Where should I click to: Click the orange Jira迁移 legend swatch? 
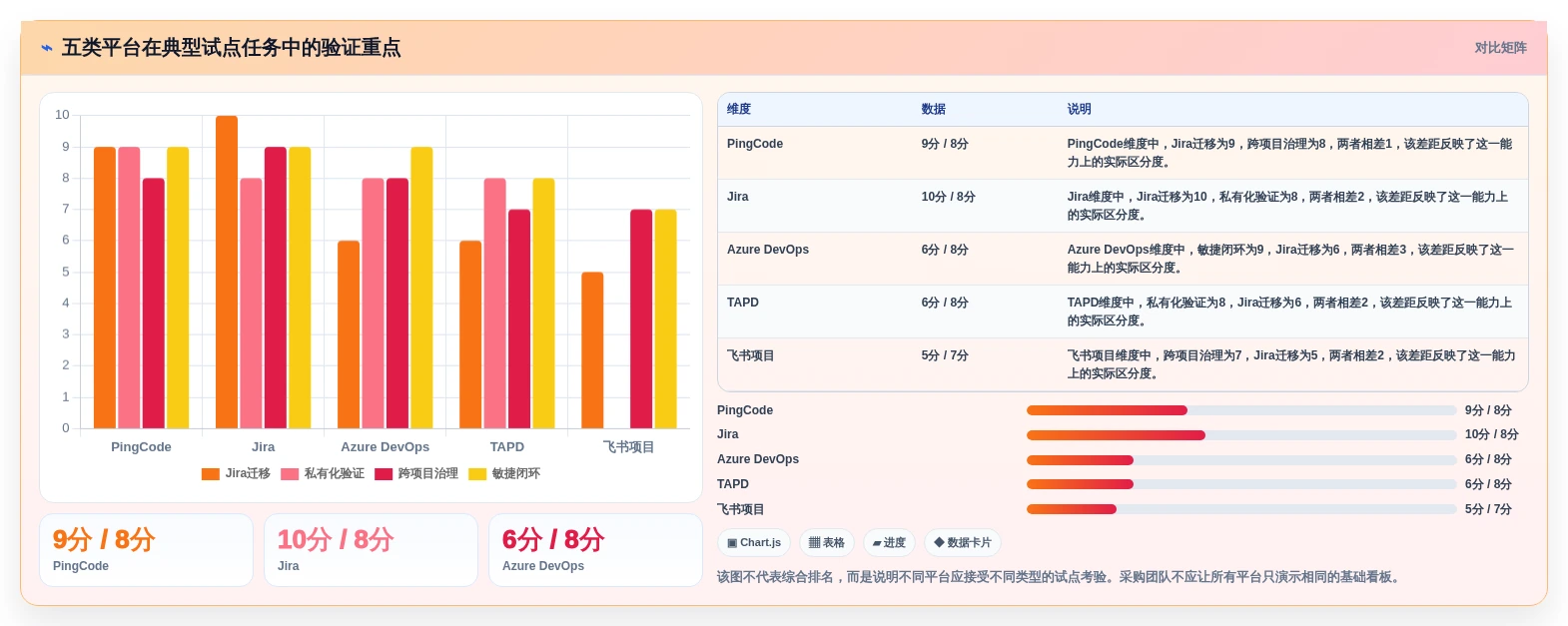tap(210, 474)
